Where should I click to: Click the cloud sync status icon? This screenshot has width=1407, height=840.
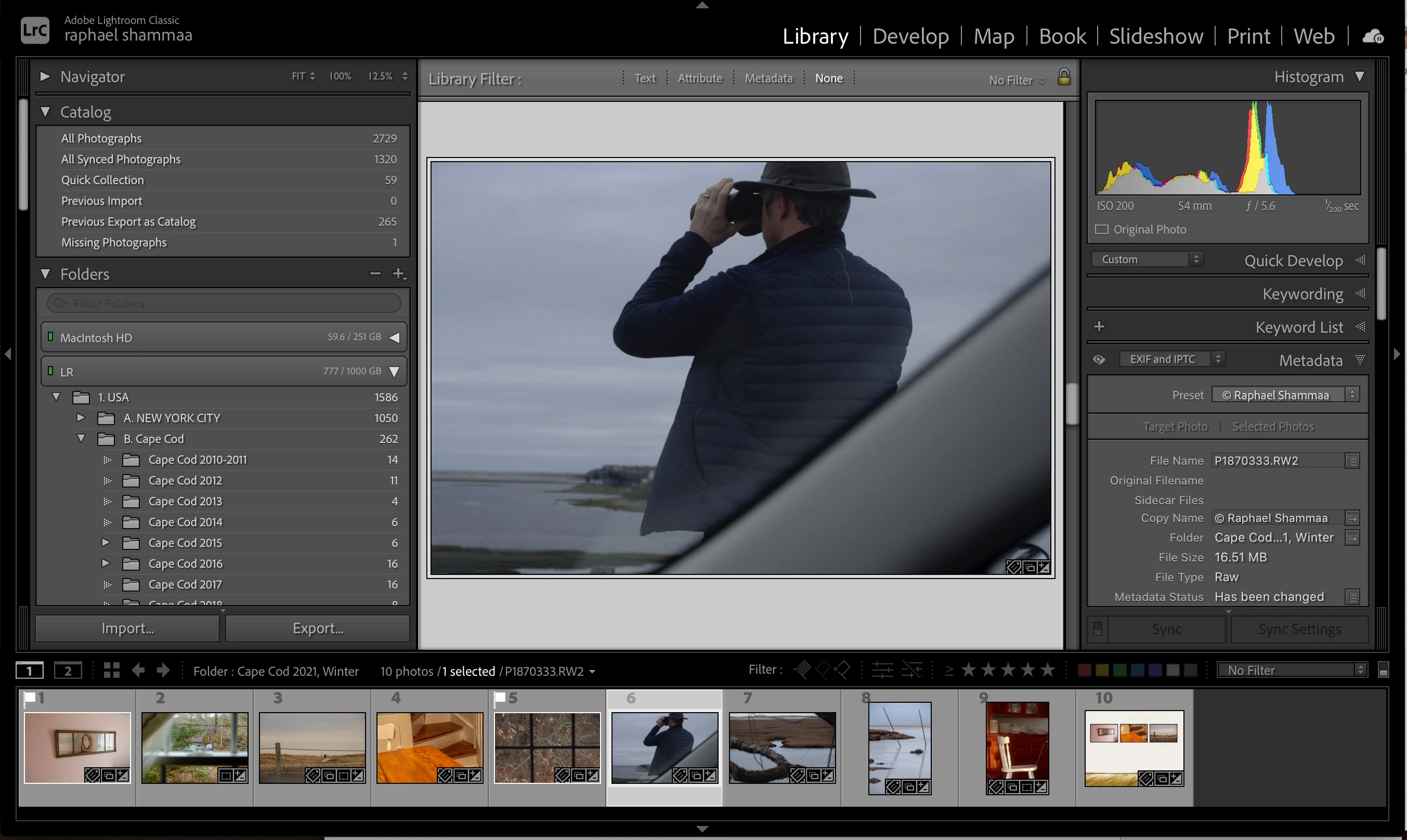click(1373, 37)
